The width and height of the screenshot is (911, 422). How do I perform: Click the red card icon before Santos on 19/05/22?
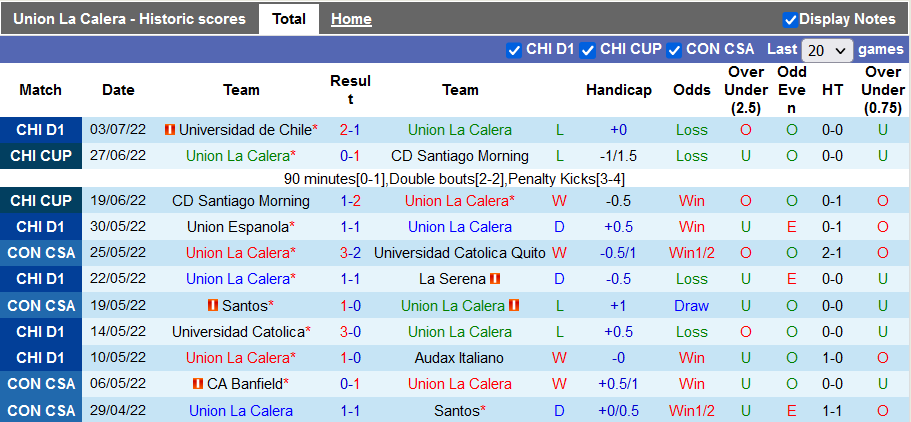(213, 306)
